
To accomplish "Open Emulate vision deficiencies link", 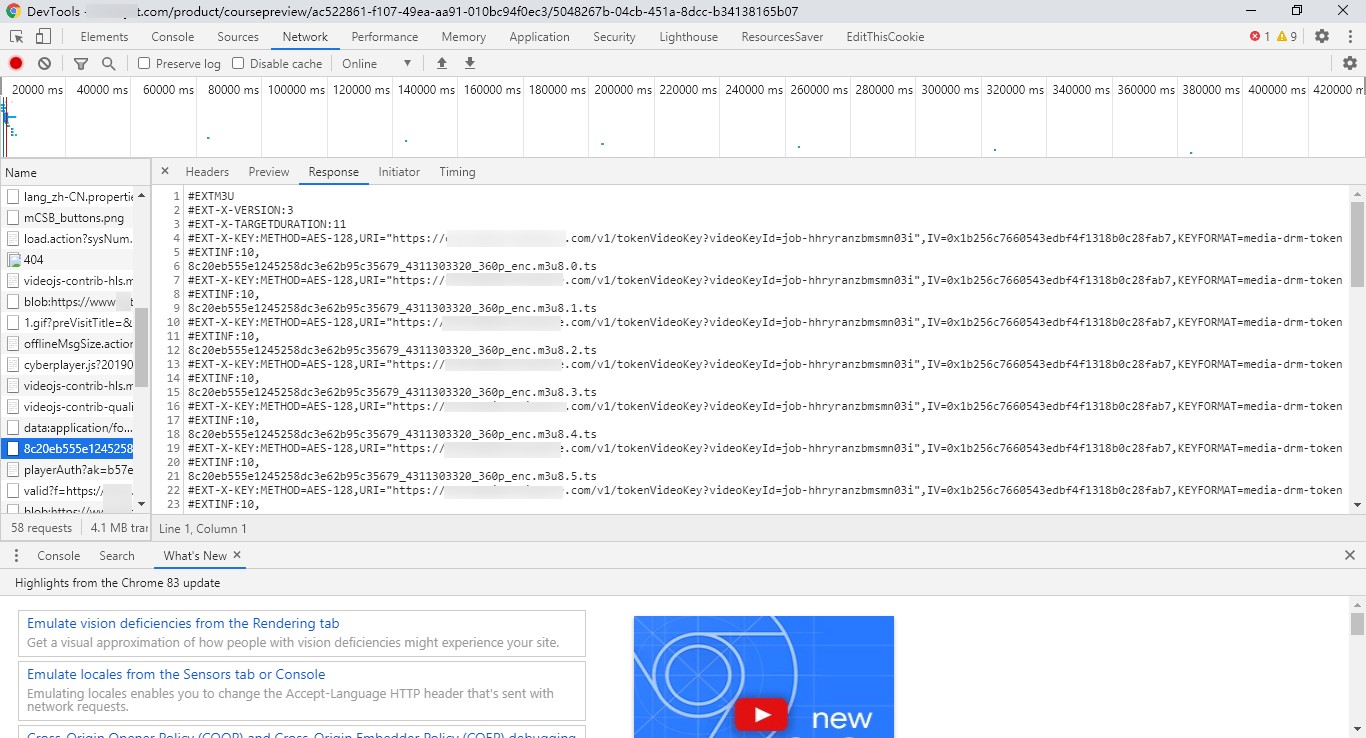I will [183, 623].
